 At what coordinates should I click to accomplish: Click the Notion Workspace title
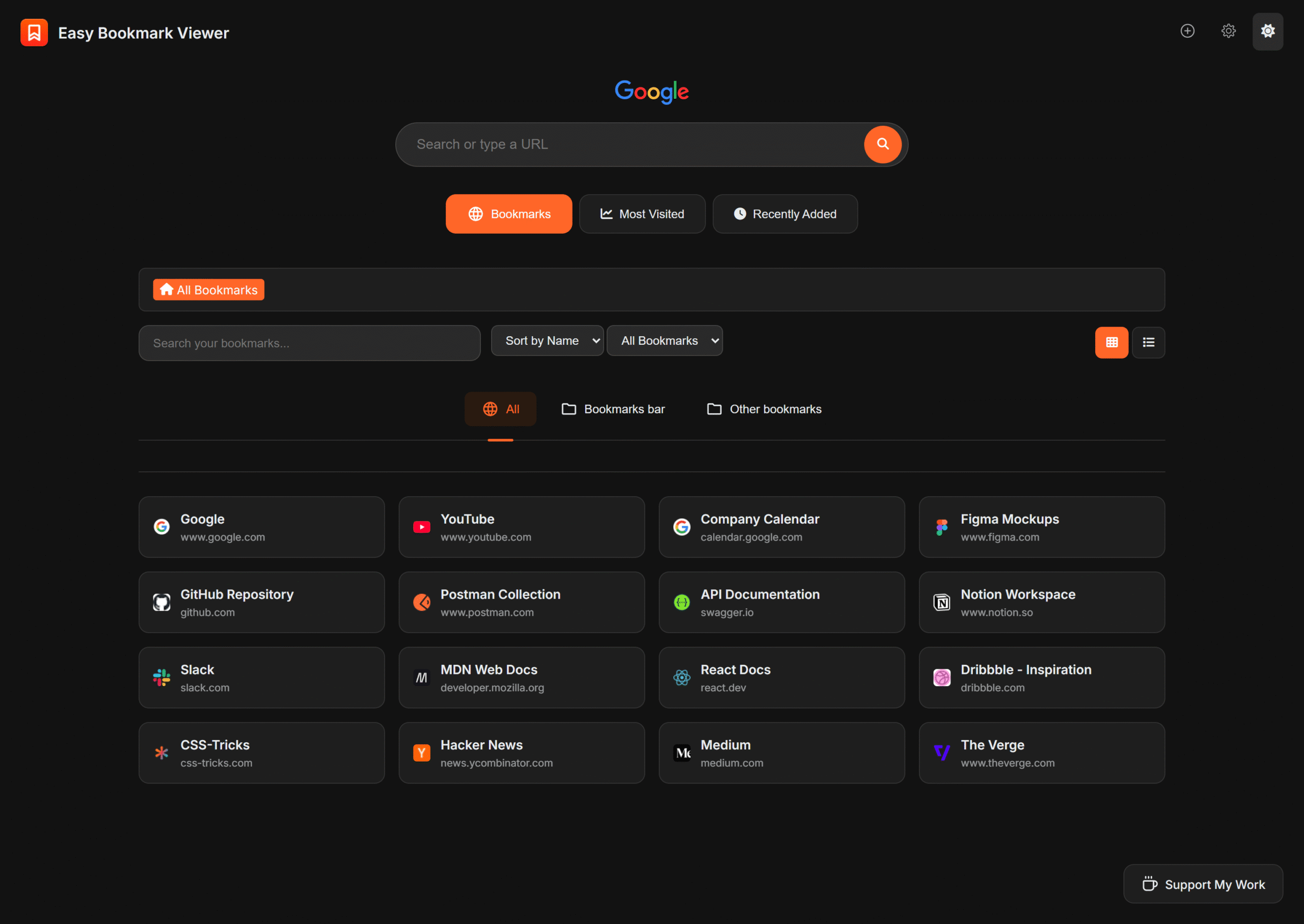[1018, 594]
